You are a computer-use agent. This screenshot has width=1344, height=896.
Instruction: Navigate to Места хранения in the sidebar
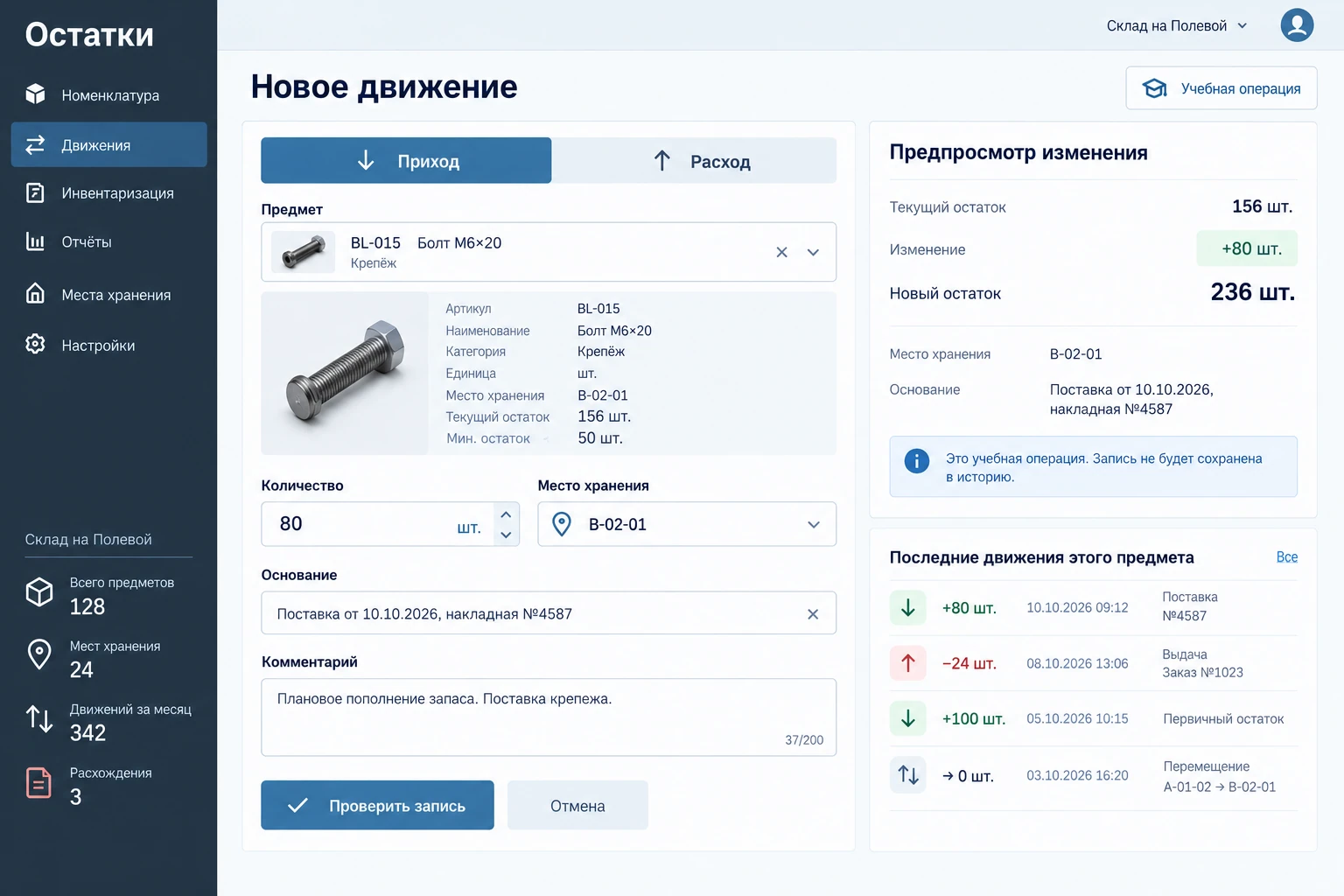[108, 295]
